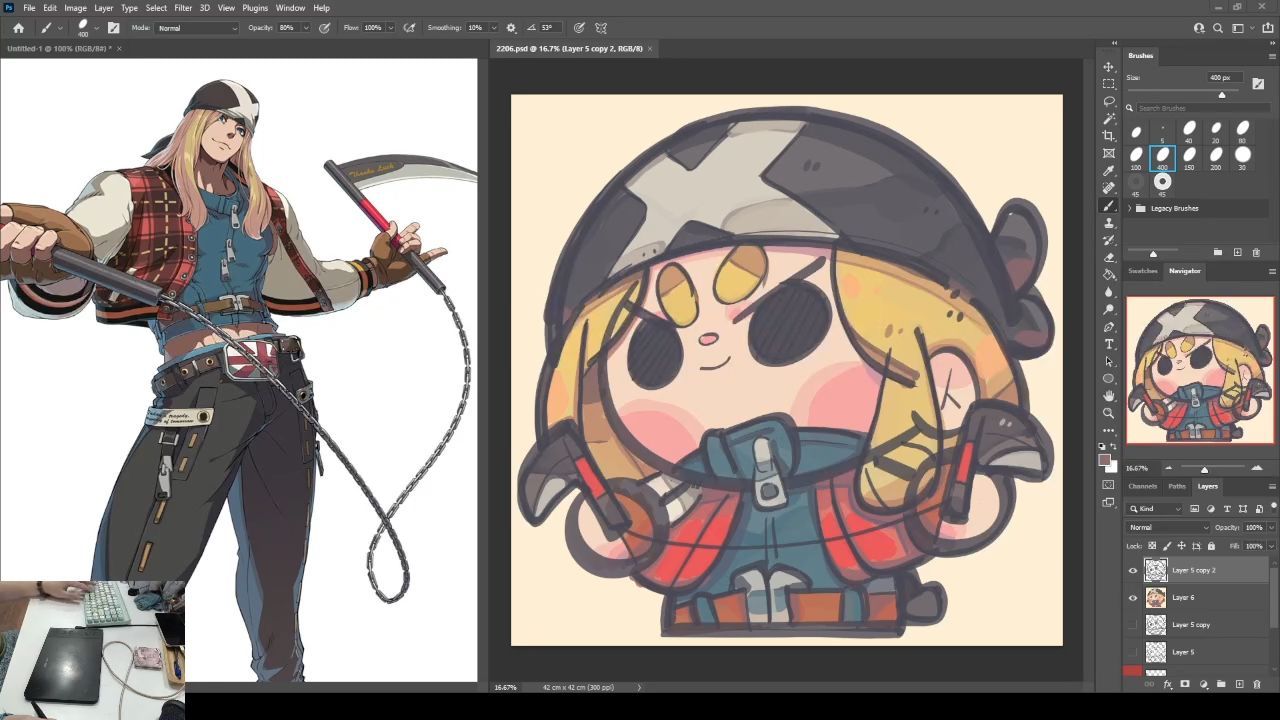
Task: Click the foreground color swatch
Action: 1104,460
